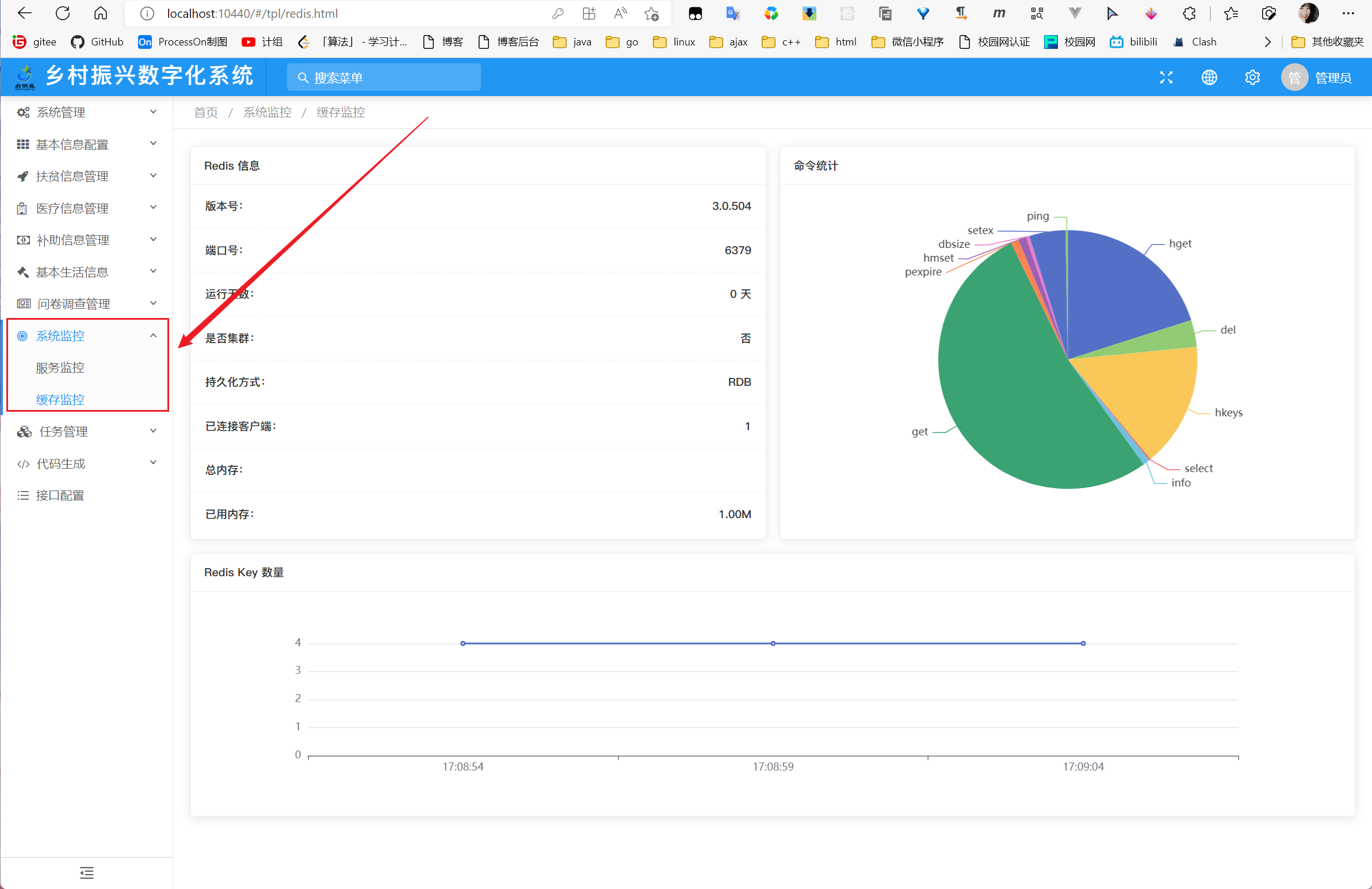
Task: Open the settings gear in header
Action: point(1252,78)
